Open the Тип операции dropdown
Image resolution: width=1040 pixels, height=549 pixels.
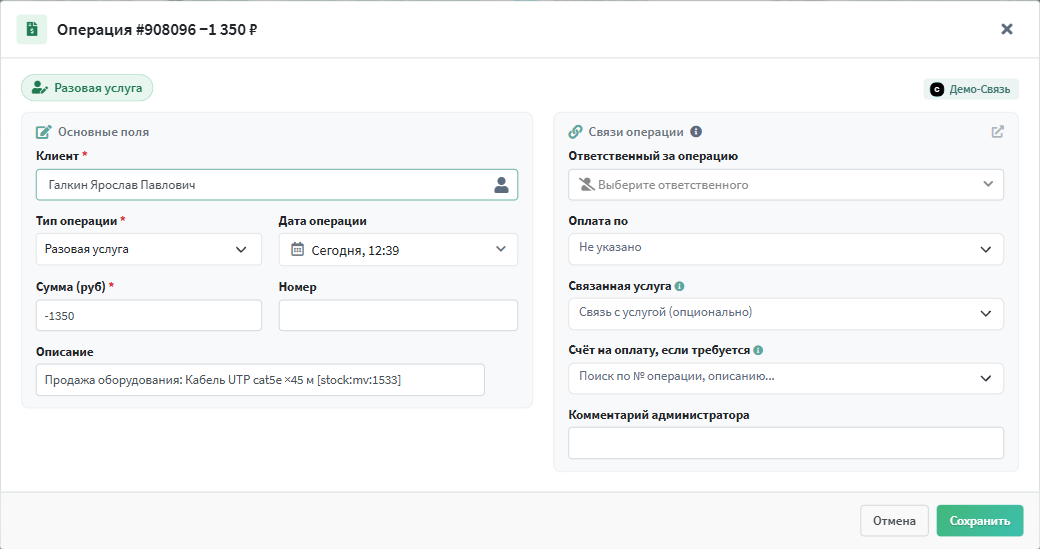(149, 249)
